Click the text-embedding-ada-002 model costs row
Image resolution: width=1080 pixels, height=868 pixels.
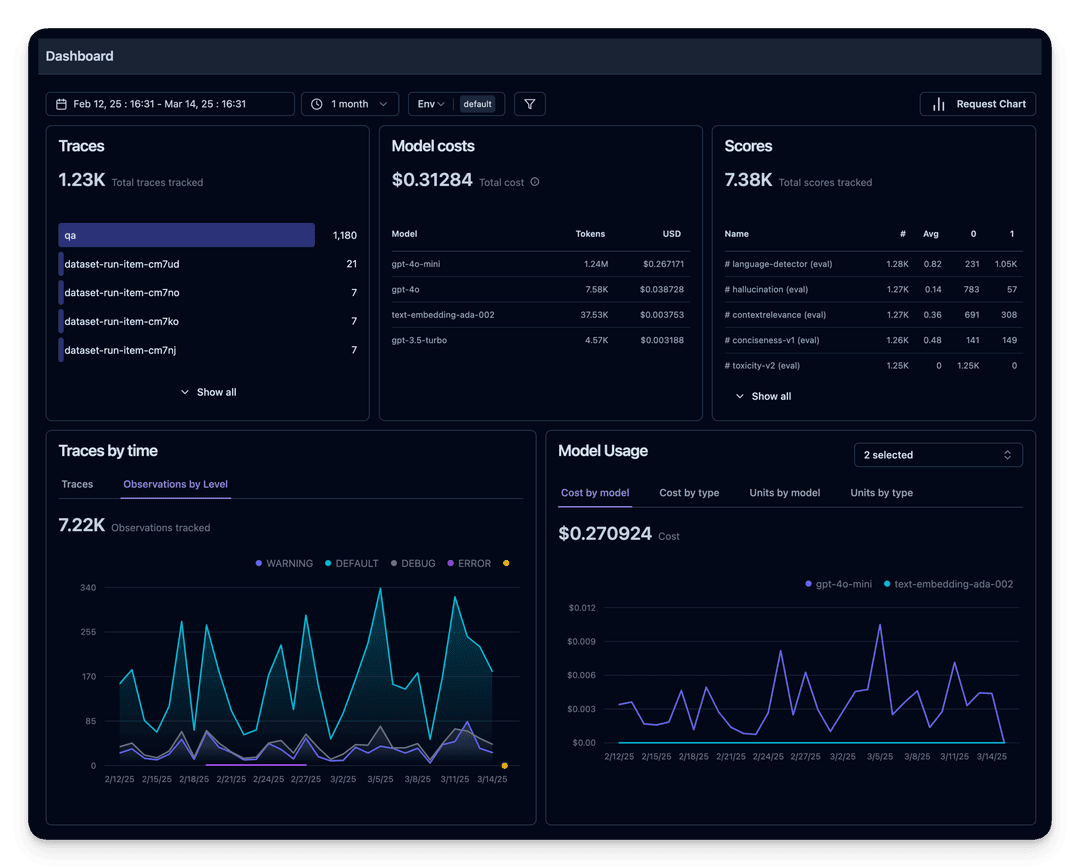click(x=540, y=315)
